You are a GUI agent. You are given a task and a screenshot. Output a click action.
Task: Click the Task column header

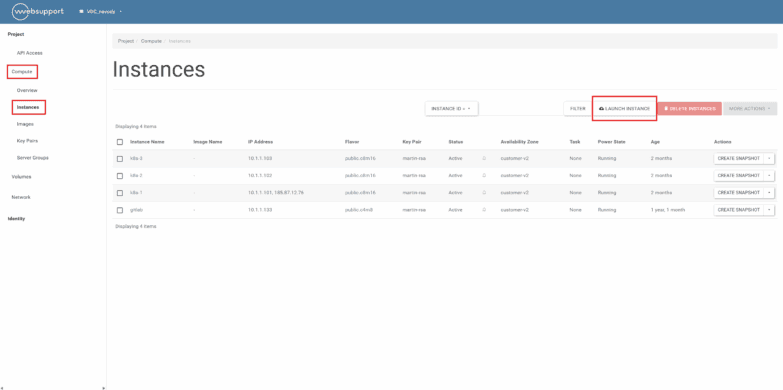point(574,142)
